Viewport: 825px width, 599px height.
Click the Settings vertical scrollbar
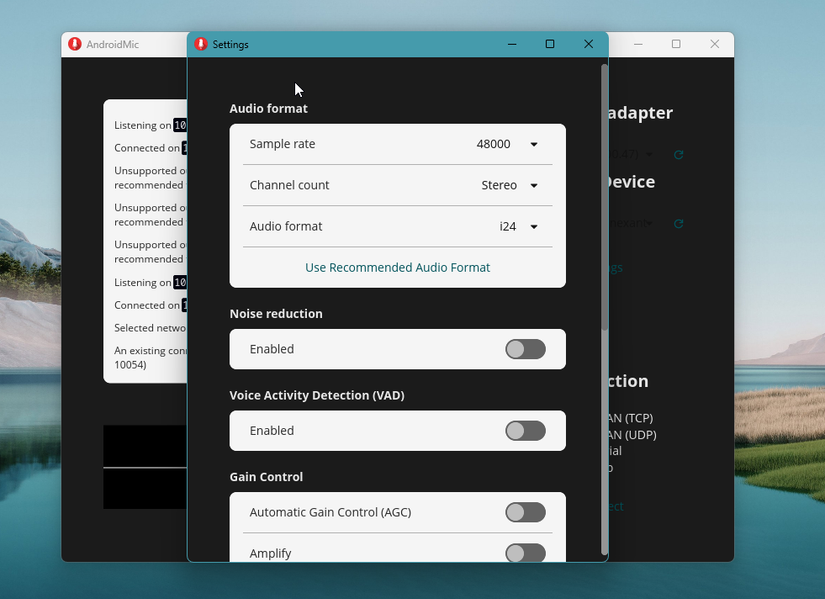pyautogui.click(x=604, y=200)
